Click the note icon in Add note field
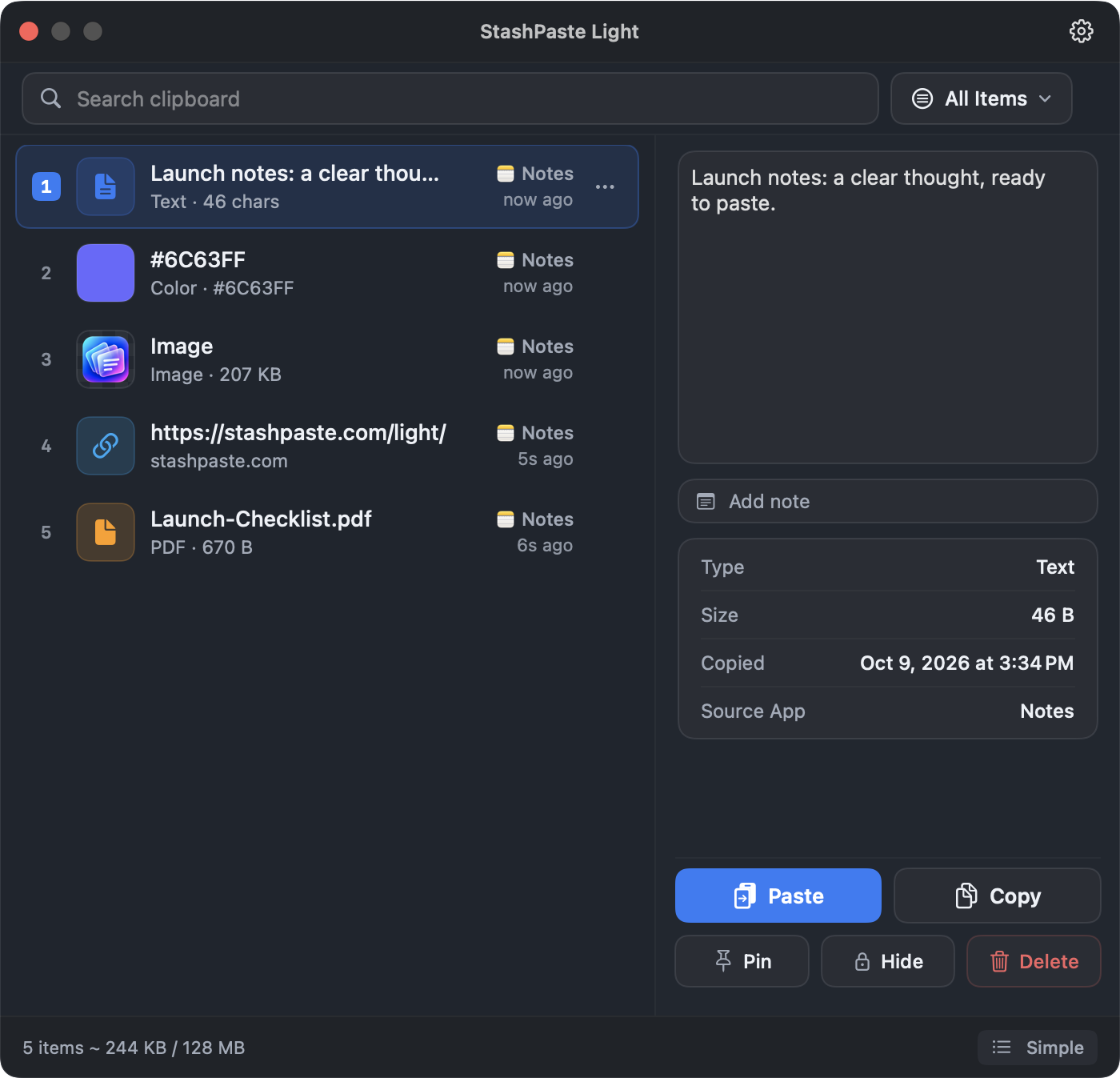Image resolution: width=1120 pixels, height=1078 pixels. [706, 502]
